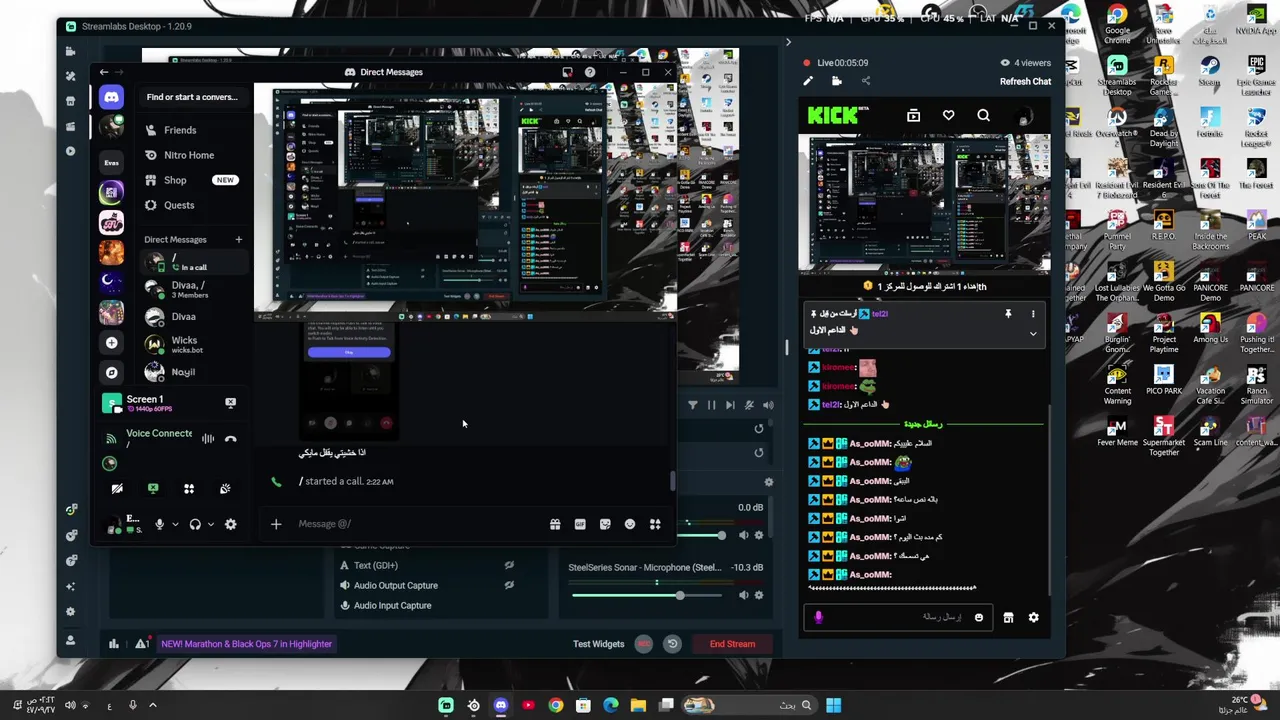
Task: Disconnect from the Discord voice call
Action: click(x=231, y=439)
